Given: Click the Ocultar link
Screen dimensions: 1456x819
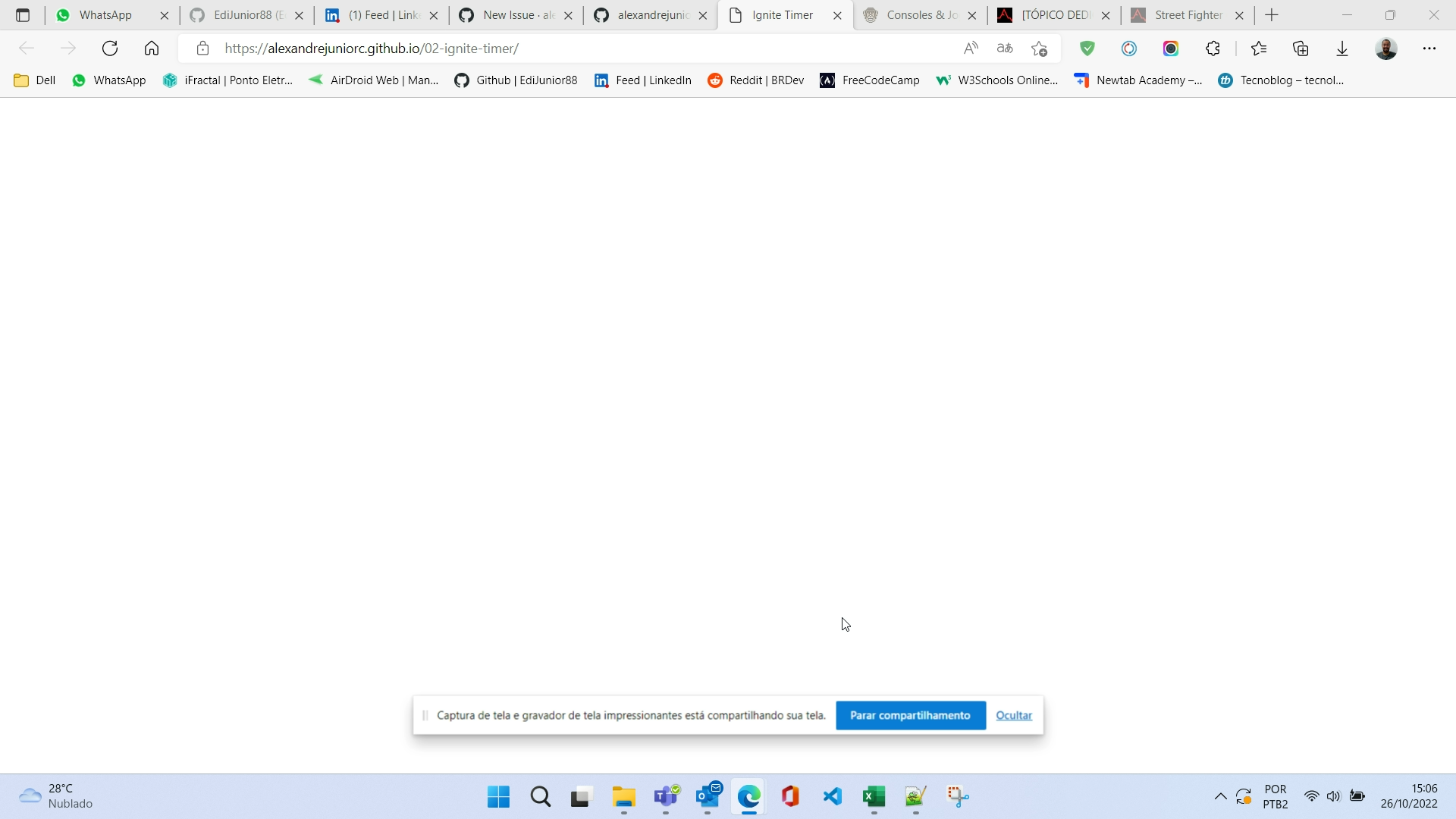Looking at the screenshot, I should tap(1013, 715).
